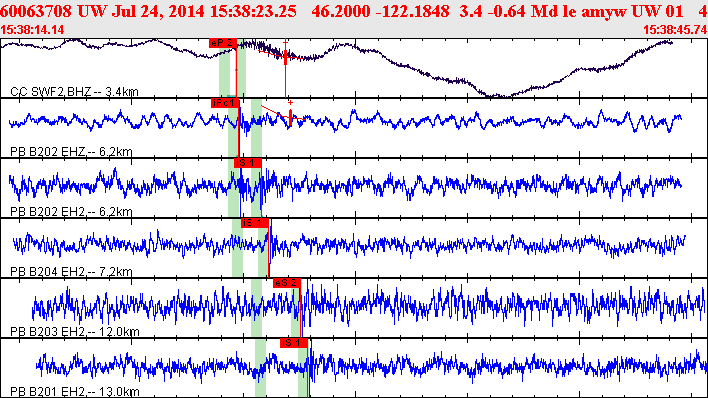
Task: Select the PB B202 EHZ 6.2km station label
Action: click(x=71, y=152)
